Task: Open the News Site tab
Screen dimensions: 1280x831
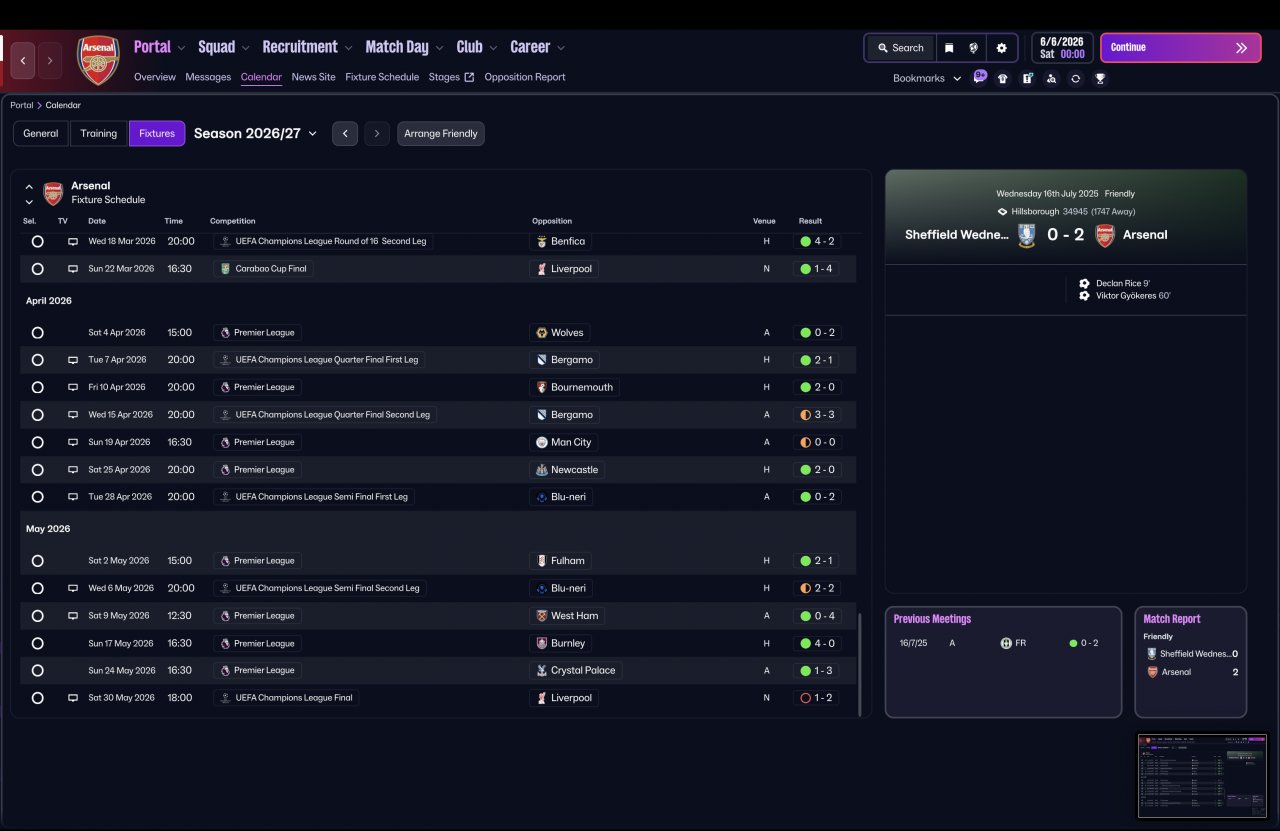Action: click(x=314, y=77)
